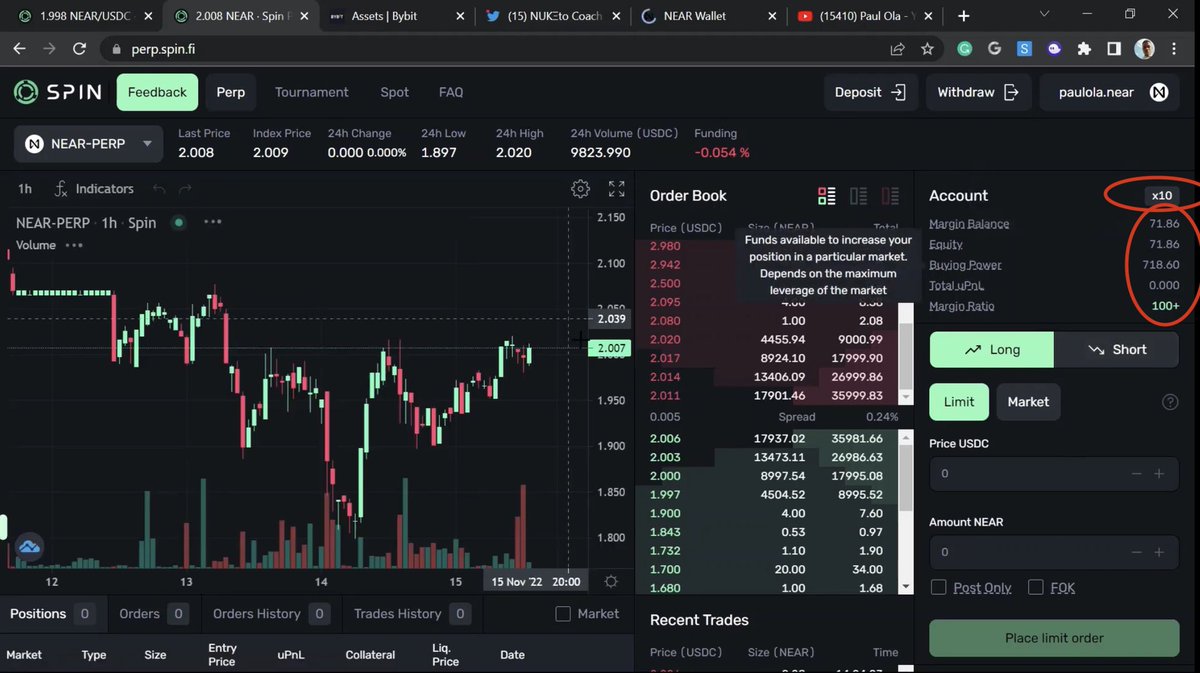Open Chrome three-dot menu
1200x673 pixels.
click(1176, 49)
